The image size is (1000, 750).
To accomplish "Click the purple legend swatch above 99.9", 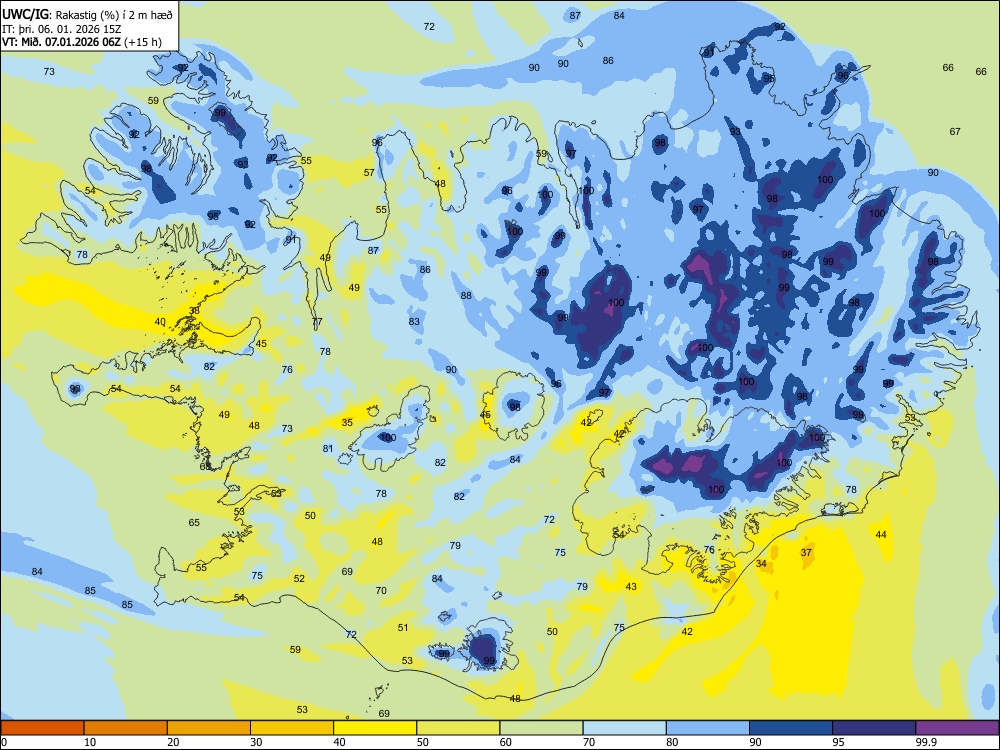I will (x=957, y=728).
